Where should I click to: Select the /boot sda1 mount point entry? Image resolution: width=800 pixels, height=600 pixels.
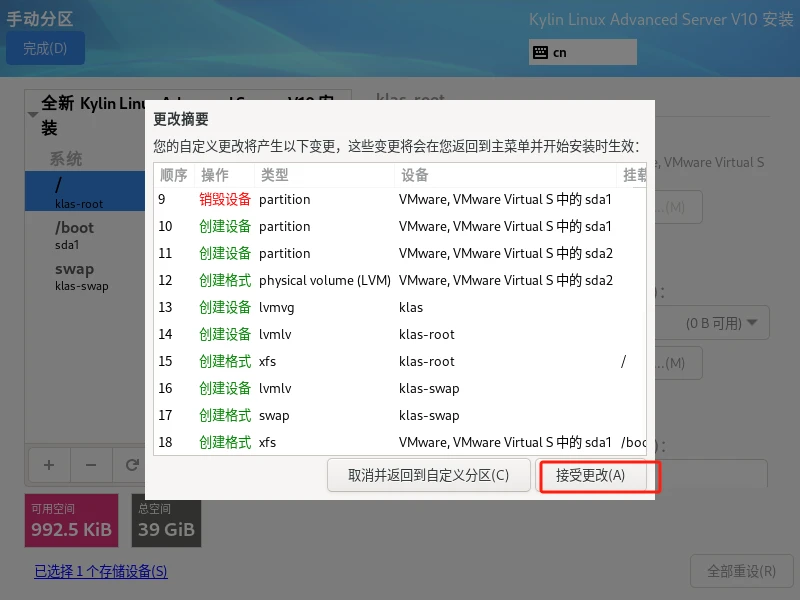tap(85, 235)
